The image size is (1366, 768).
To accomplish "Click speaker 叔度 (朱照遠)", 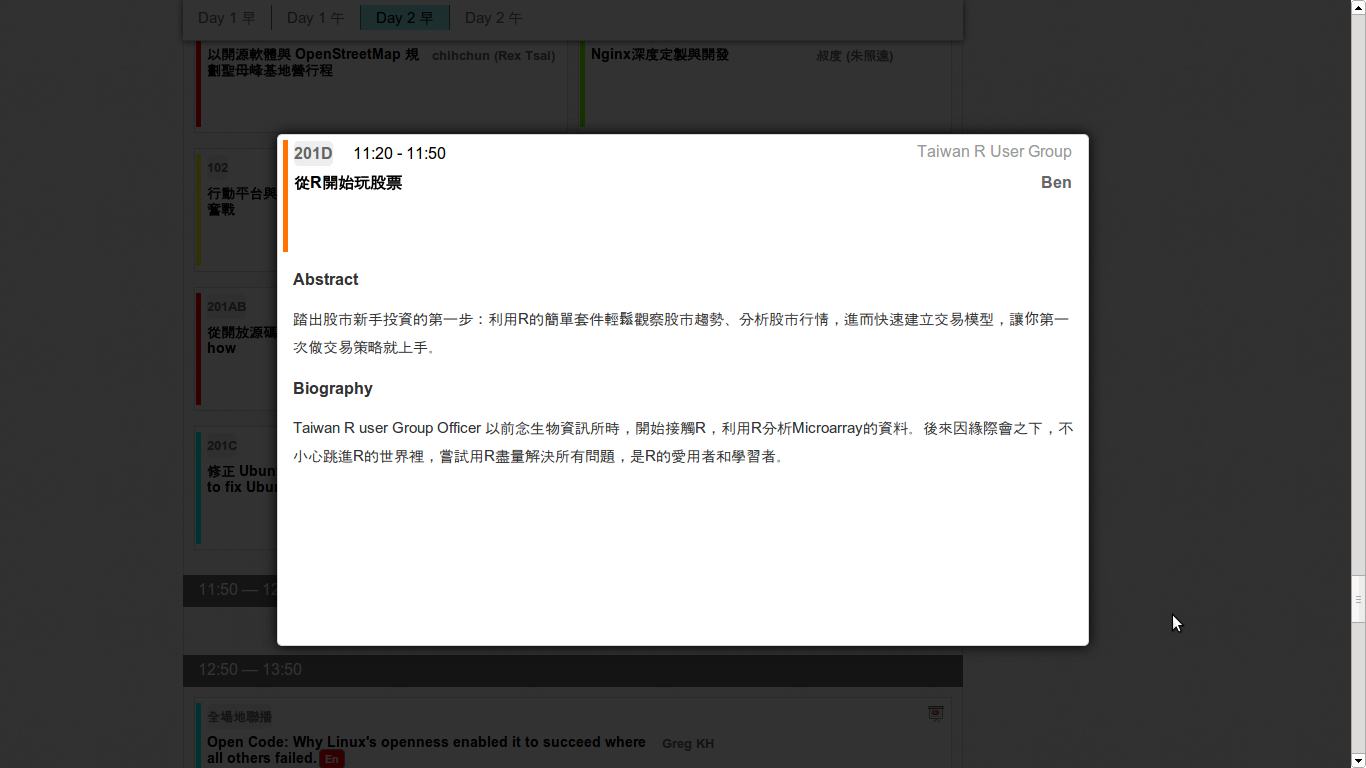I will click(855, 55).
